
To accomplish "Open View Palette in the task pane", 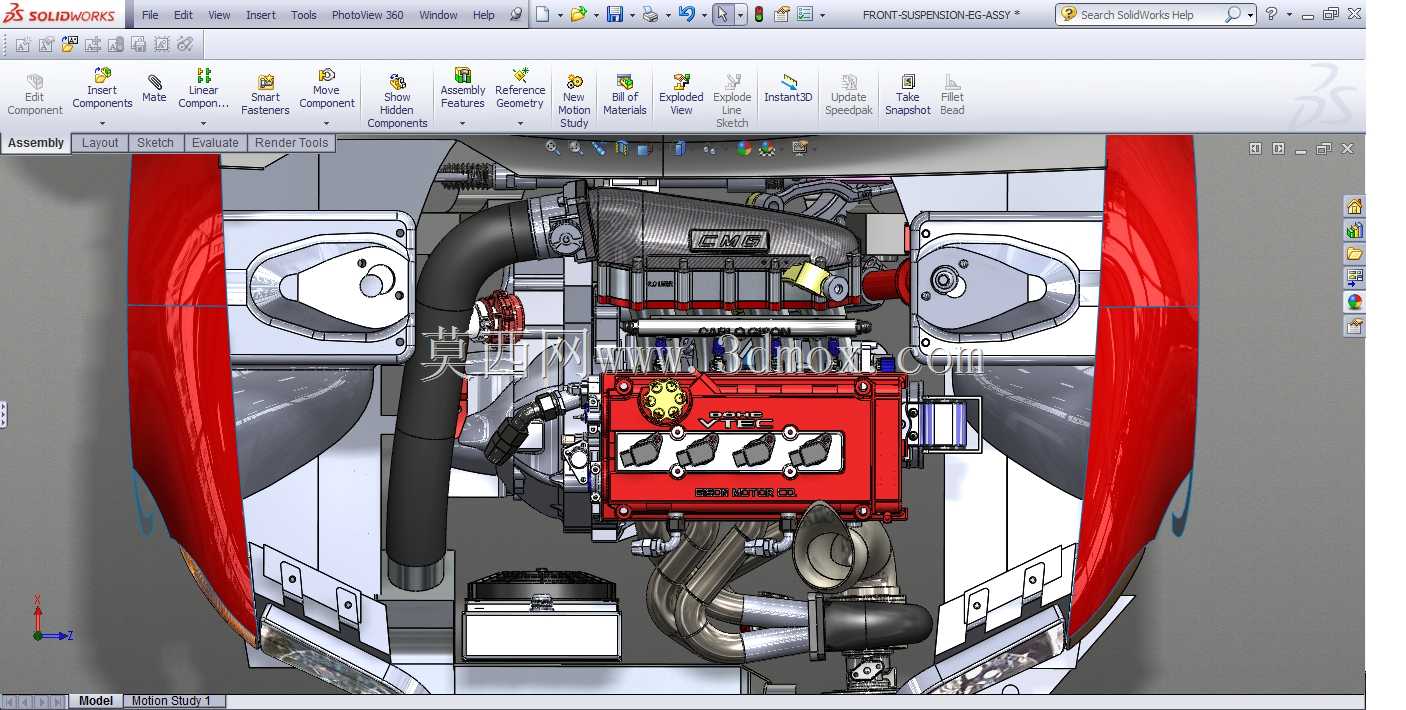I will coord(1354,278).
